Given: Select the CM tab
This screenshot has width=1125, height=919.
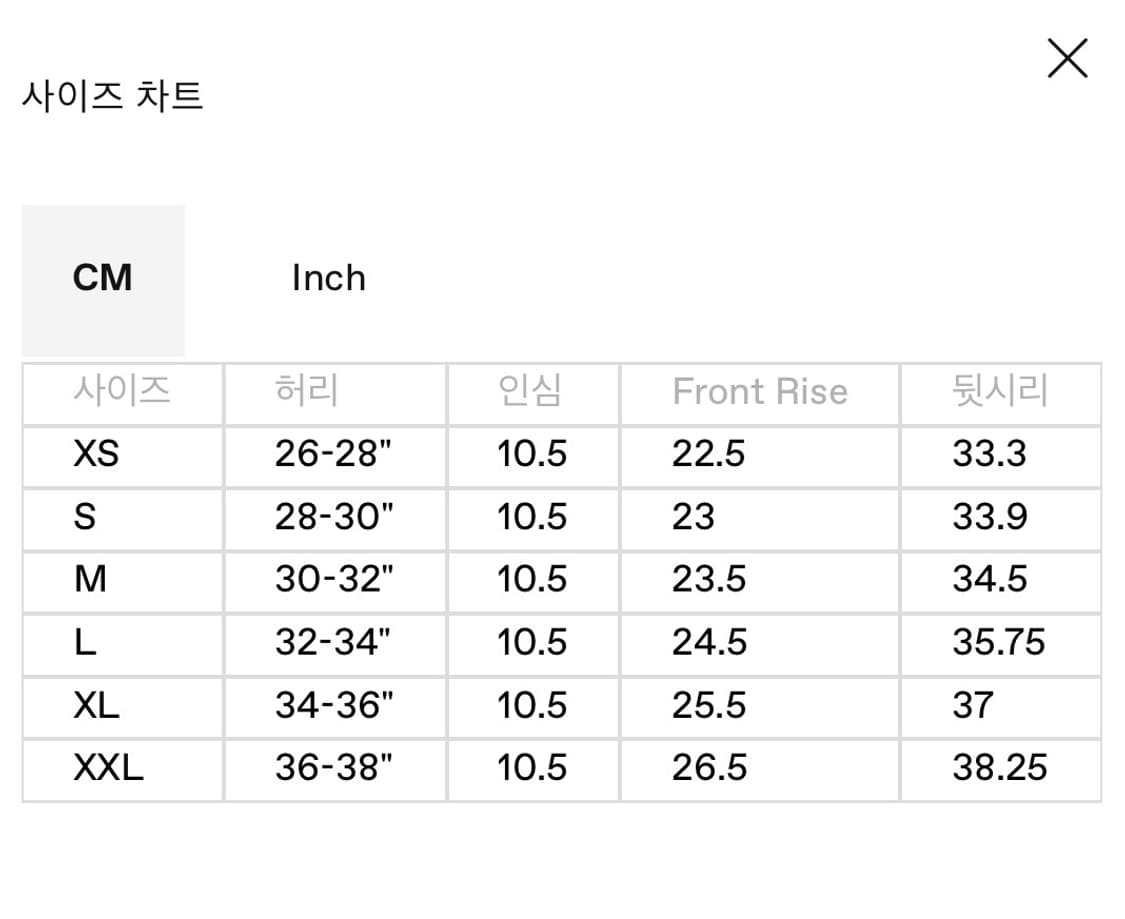Looking at the screenshot, I should (x=103, y=278).
